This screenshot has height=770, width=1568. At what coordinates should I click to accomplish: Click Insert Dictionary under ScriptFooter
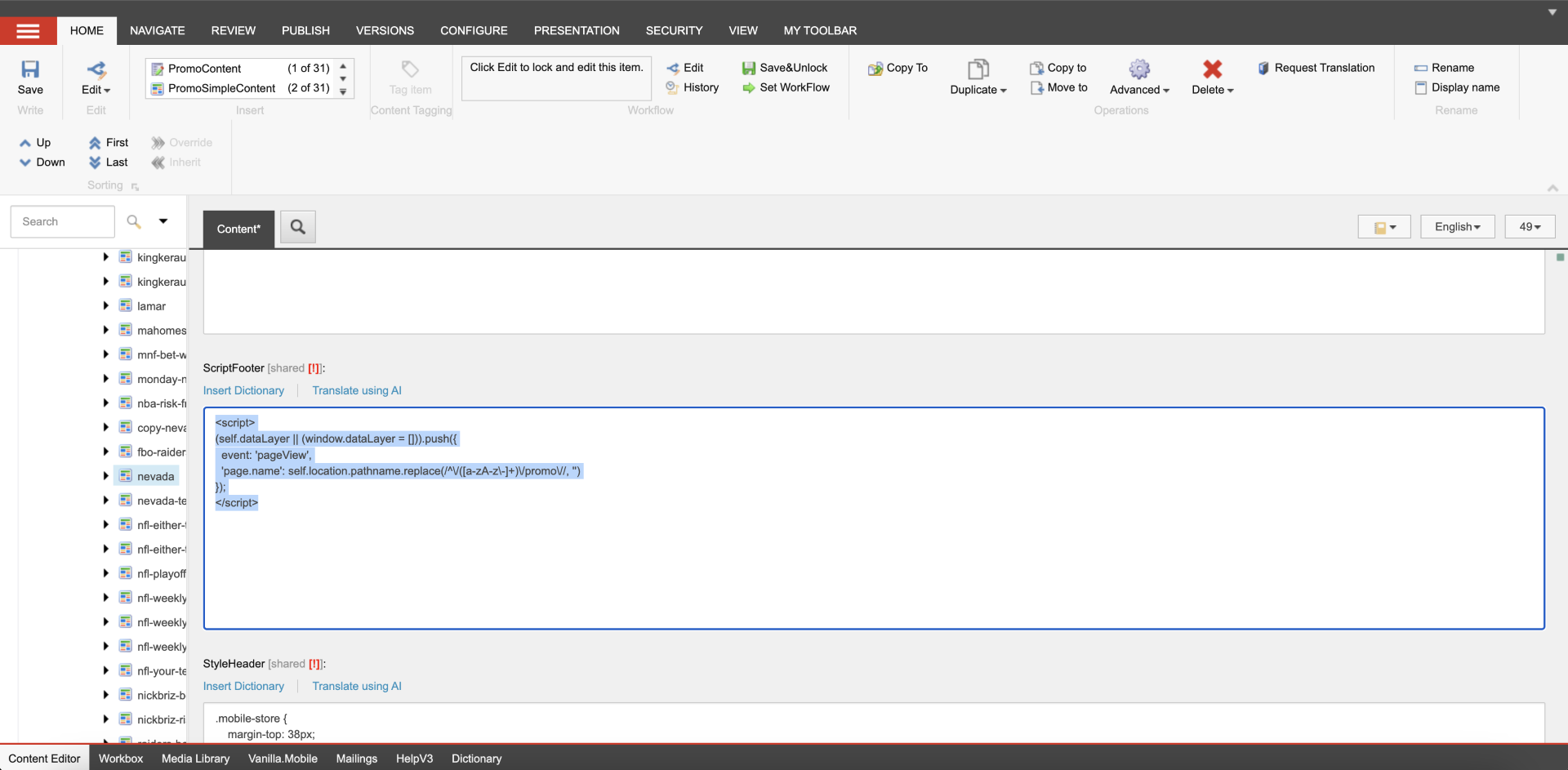(243, 390)
